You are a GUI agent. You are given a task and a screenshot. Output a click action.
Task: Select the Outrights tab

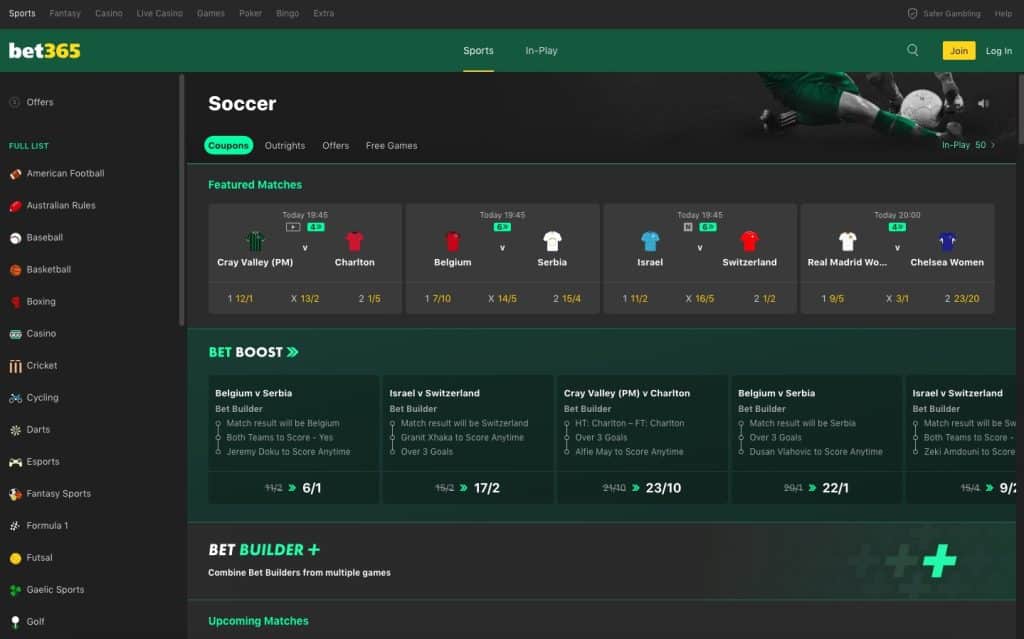(285, 145)
